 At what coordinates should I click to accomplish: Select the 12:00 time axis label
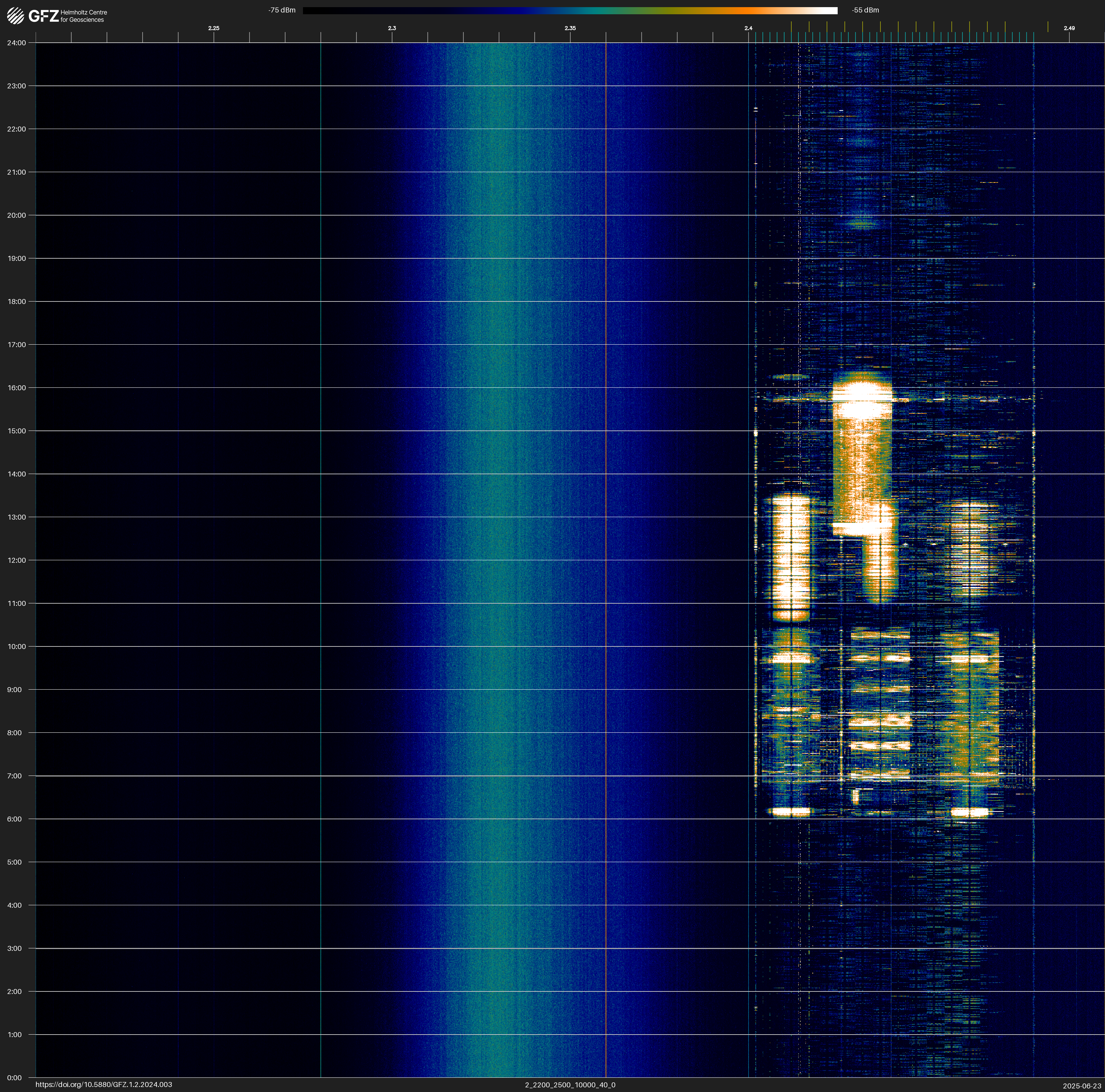pos(17,560)
